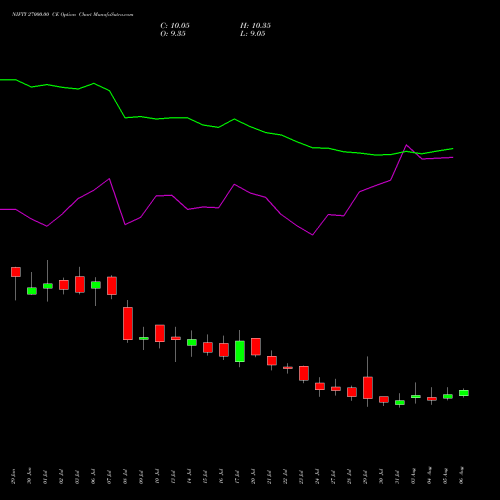Click the low value L: 9.05
Viewport: 500px width, 500px height.
(x=253, y=34)
